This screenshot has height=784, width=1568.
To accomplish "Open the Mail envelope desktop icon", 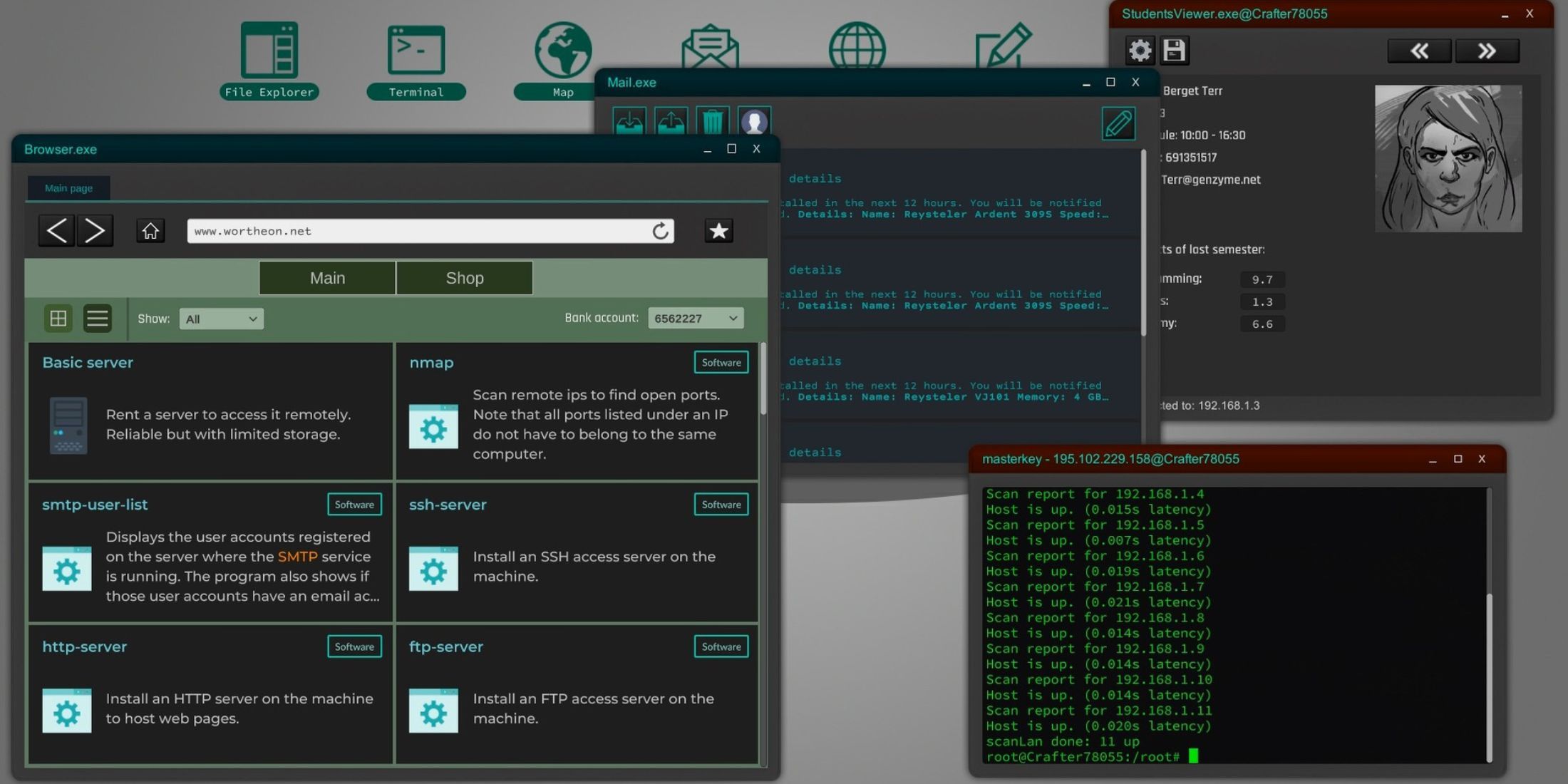I will 710,46.
